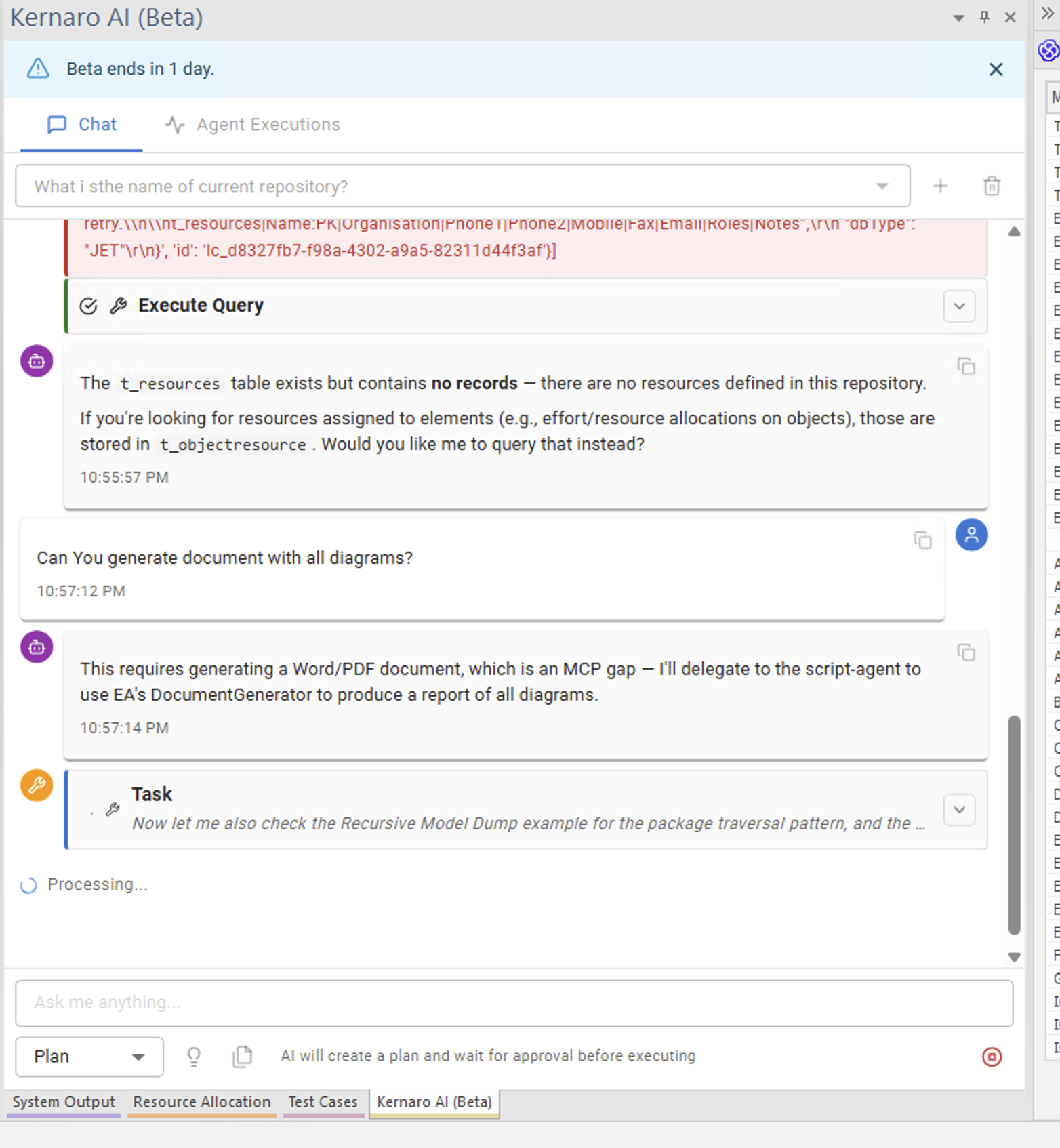Click the bot avatar beside t_resources reply
Screen dimensions: 1060x1148
tap(37, 361)
